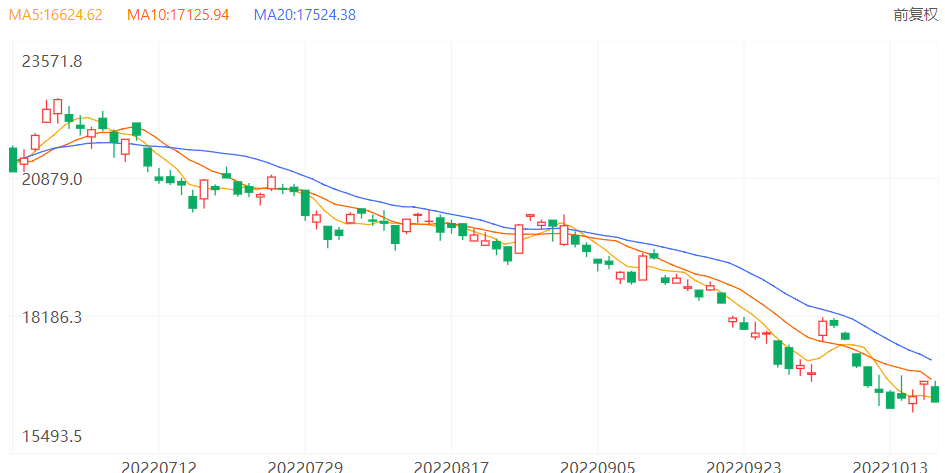Select the 20220712 date marker

tap(159, 467)
